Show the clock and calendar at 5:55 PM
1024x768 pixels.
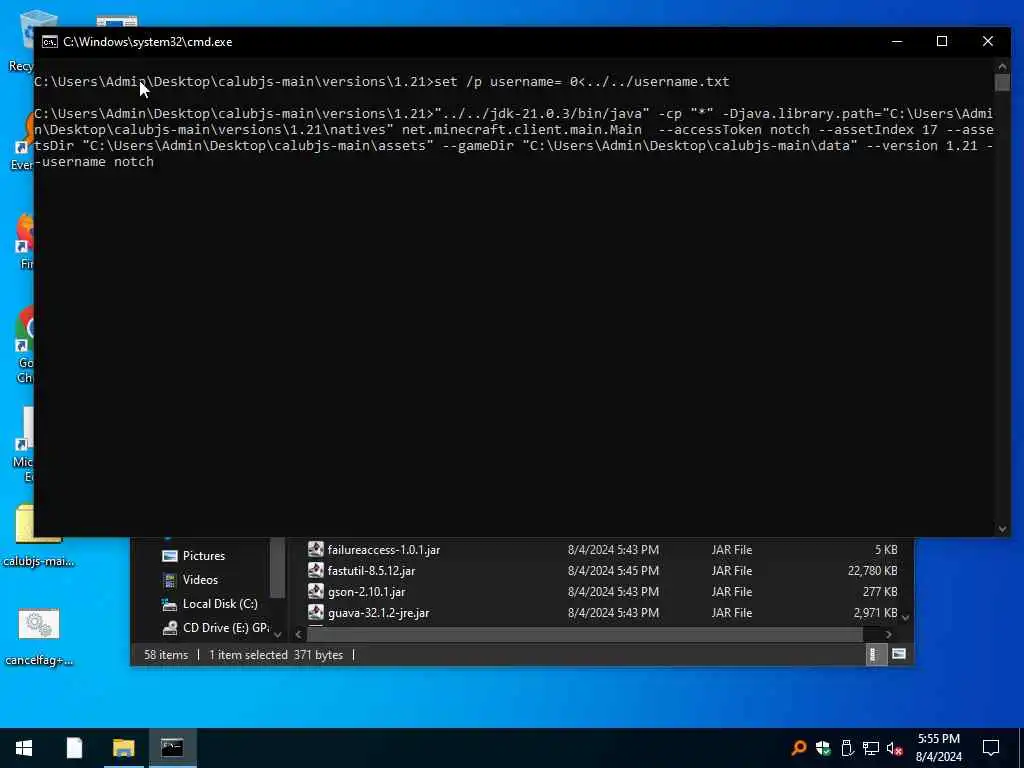pyautogui.click(x=938, y=748)
